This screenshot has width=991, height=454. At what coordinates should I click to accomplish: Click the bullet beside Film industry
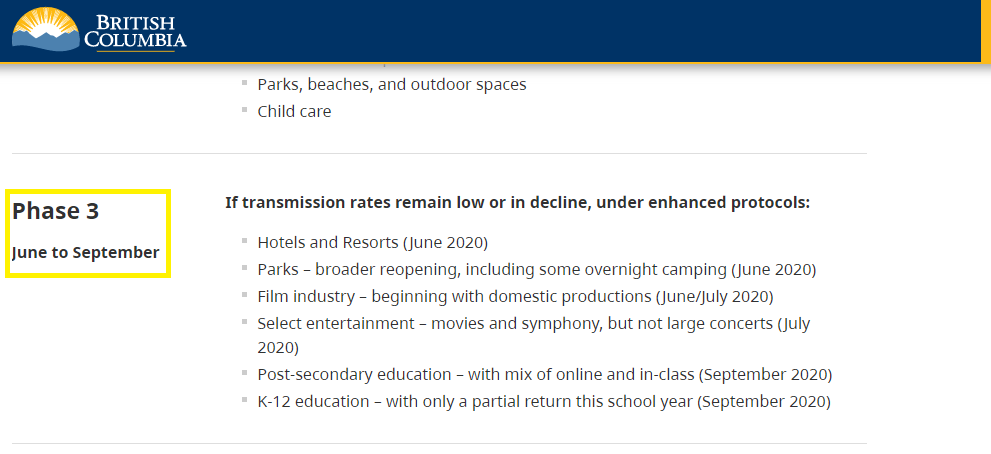tap(244, 295)
